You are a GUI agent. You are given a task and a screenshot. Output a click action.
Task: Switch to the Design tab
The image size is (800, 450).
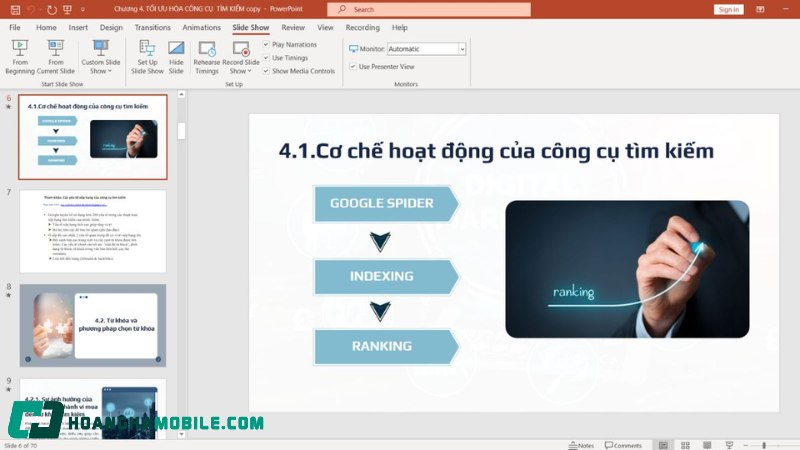pos(111,28)
